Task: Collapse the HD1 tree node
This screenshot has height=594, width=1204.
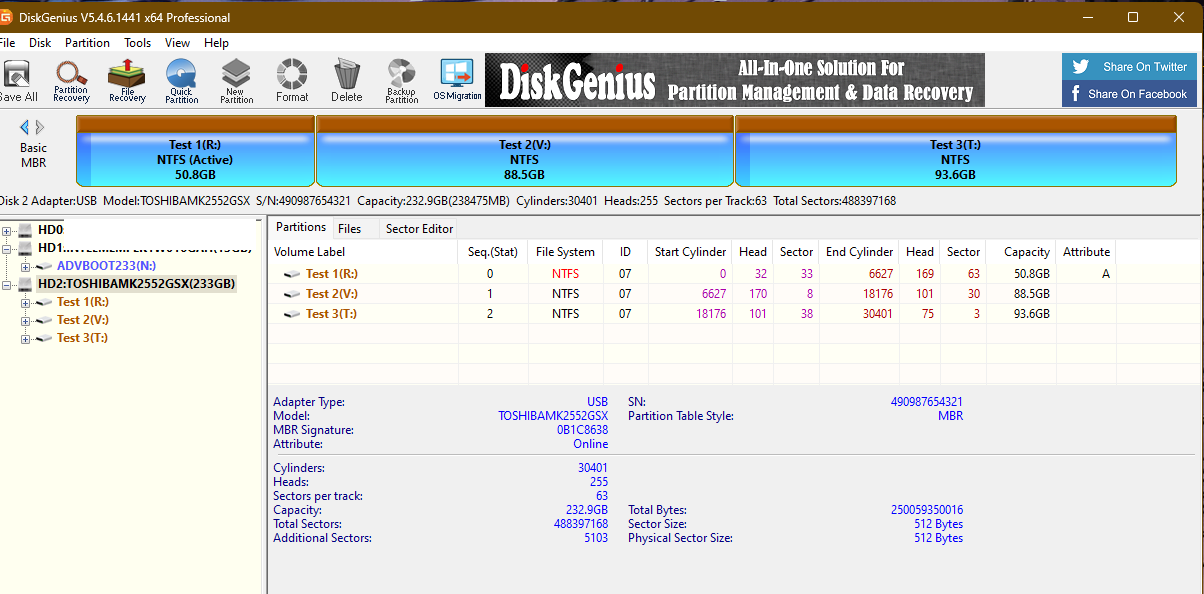Action: tap(7, 248)
